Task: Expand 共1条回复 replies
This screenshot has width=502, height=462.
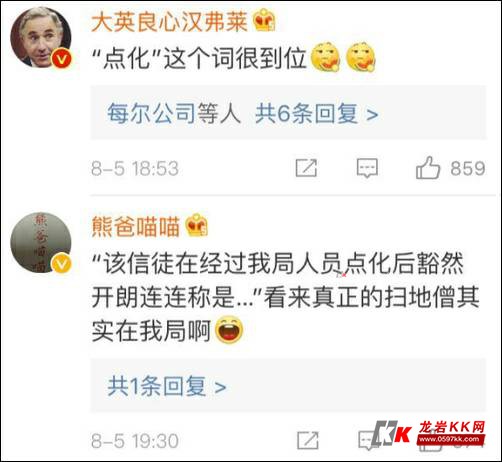Action: click(x=167, y=386)
